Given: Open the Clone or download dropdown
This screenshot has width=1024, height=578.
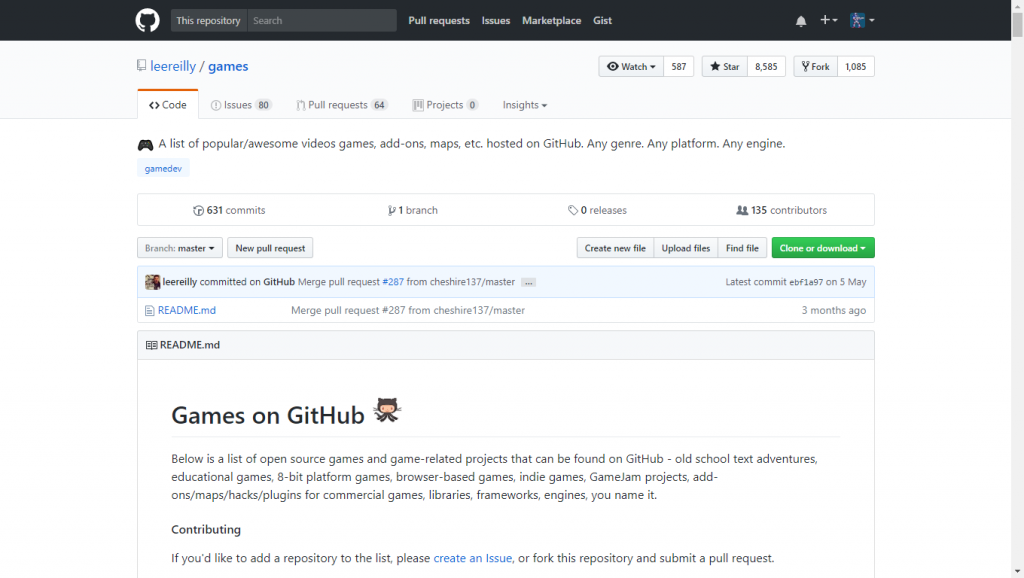Looking at the screenshot, I should (823, 248).
